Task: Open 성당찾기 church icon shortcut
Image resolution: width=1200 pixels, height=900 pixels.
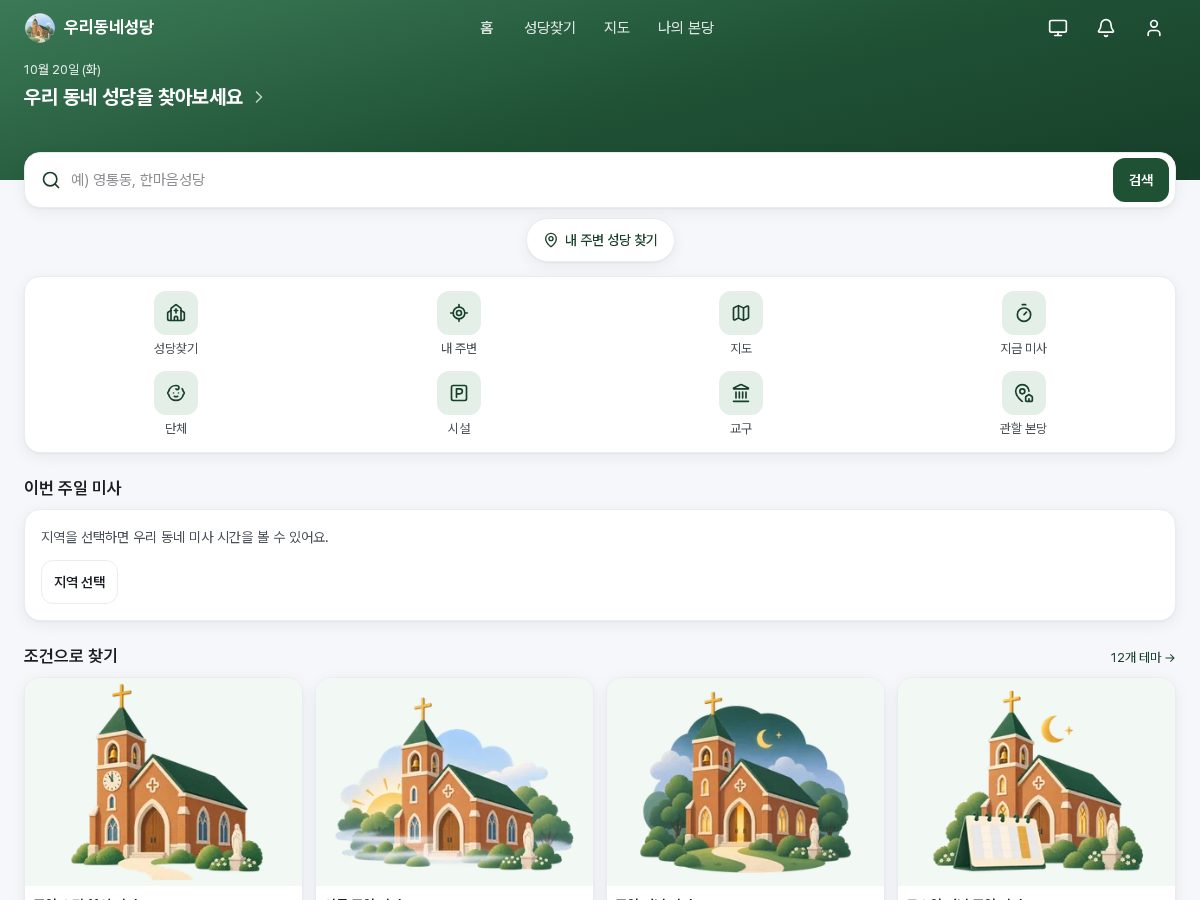Action: pyautogui.click(x=176, y=313)
